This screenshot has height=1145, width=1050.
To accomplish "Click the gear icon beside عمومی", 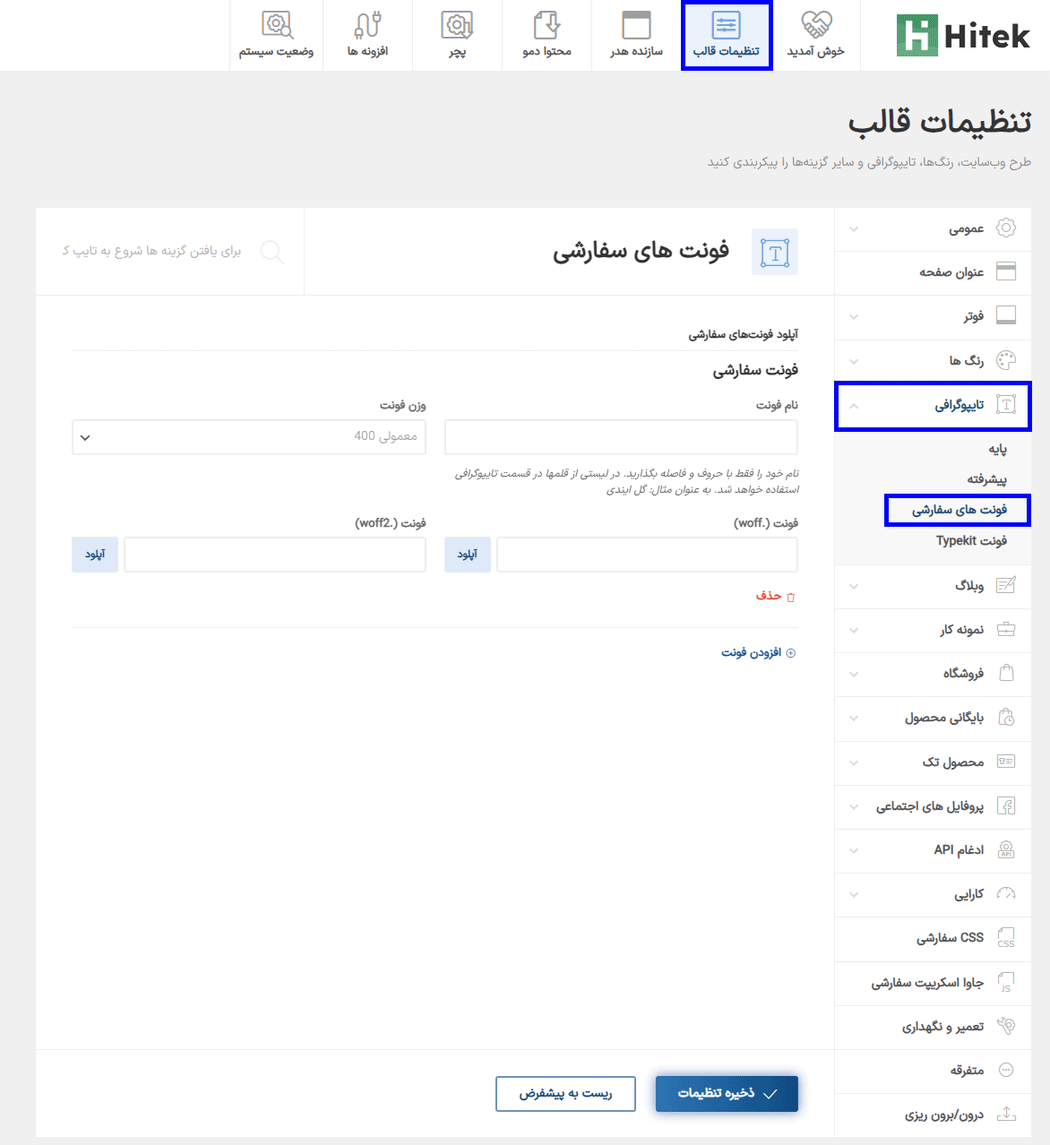I will click(x=1006, y=228).
